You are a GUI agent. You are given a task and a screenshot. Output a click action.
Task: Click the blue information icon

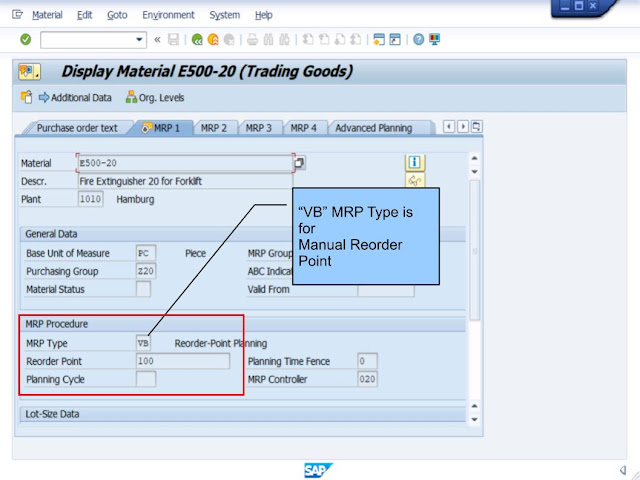(x=415, y=162)
